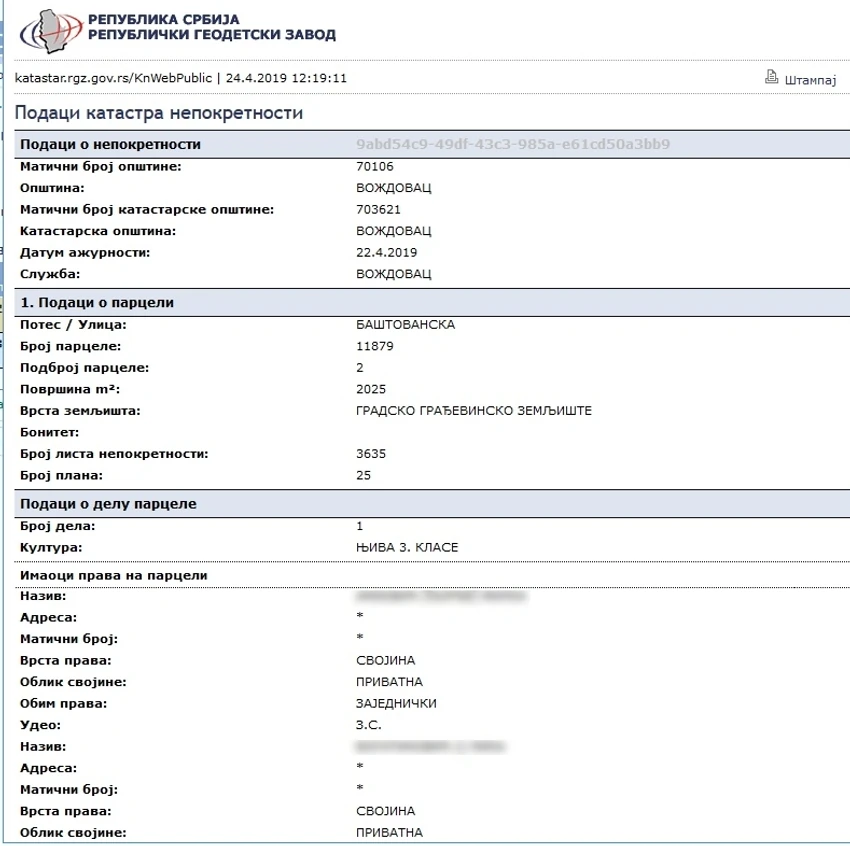Select the Подаци катастра непокретности page heading
850x846 pixels.
tap(159, 113)
